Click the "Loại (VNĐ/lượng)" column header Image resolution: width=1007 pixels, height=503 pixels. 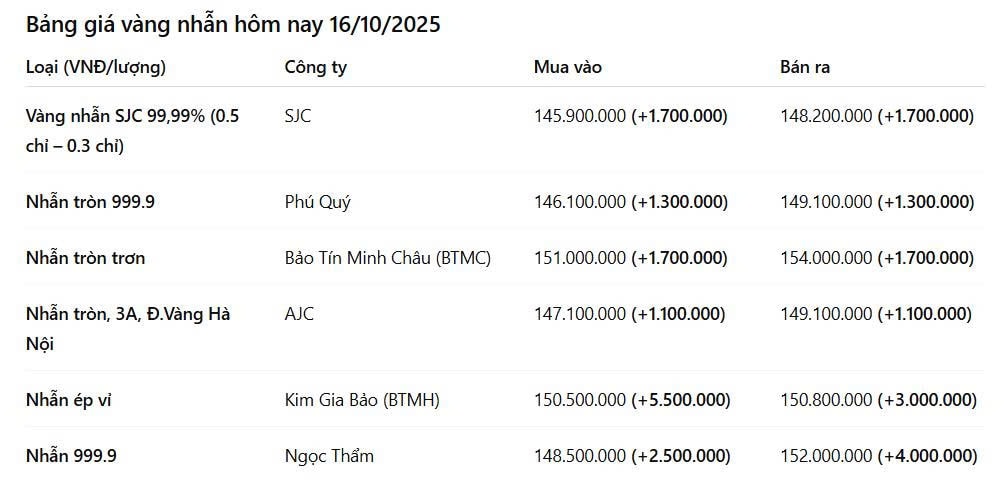click(x=96, y=67)
